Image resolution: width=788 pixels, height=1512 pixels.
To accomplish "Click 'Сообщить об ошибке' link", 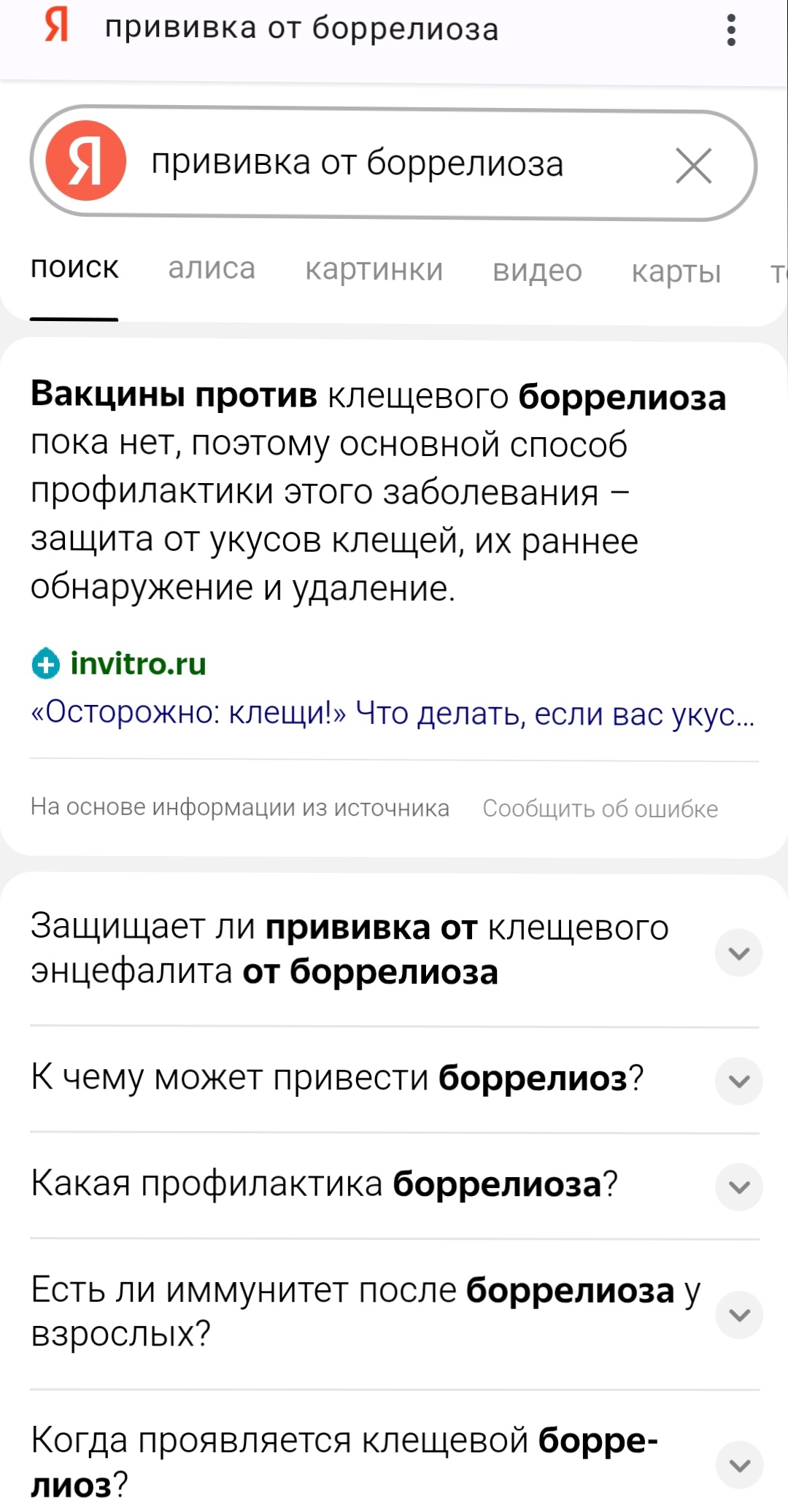I will point(600,809).
